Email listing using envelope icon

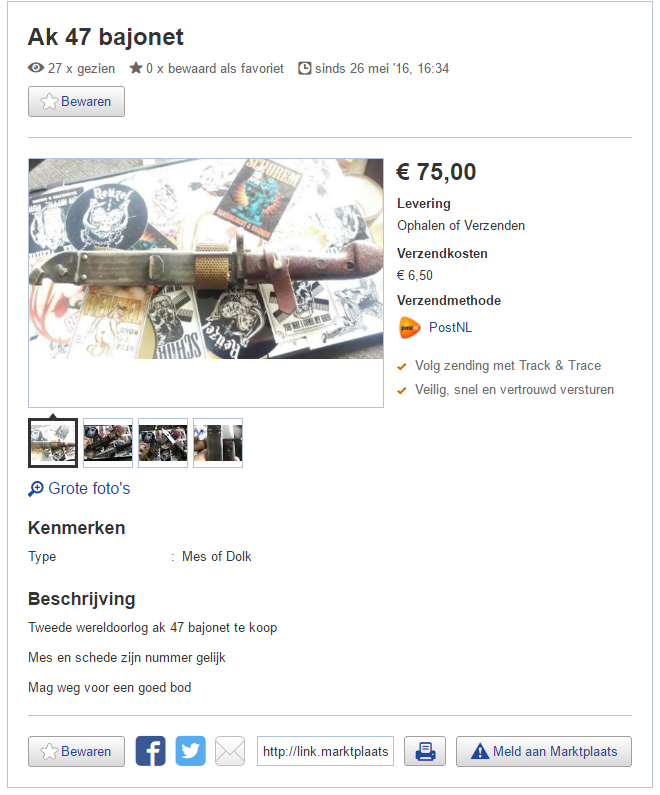click(x=230, y=751)
